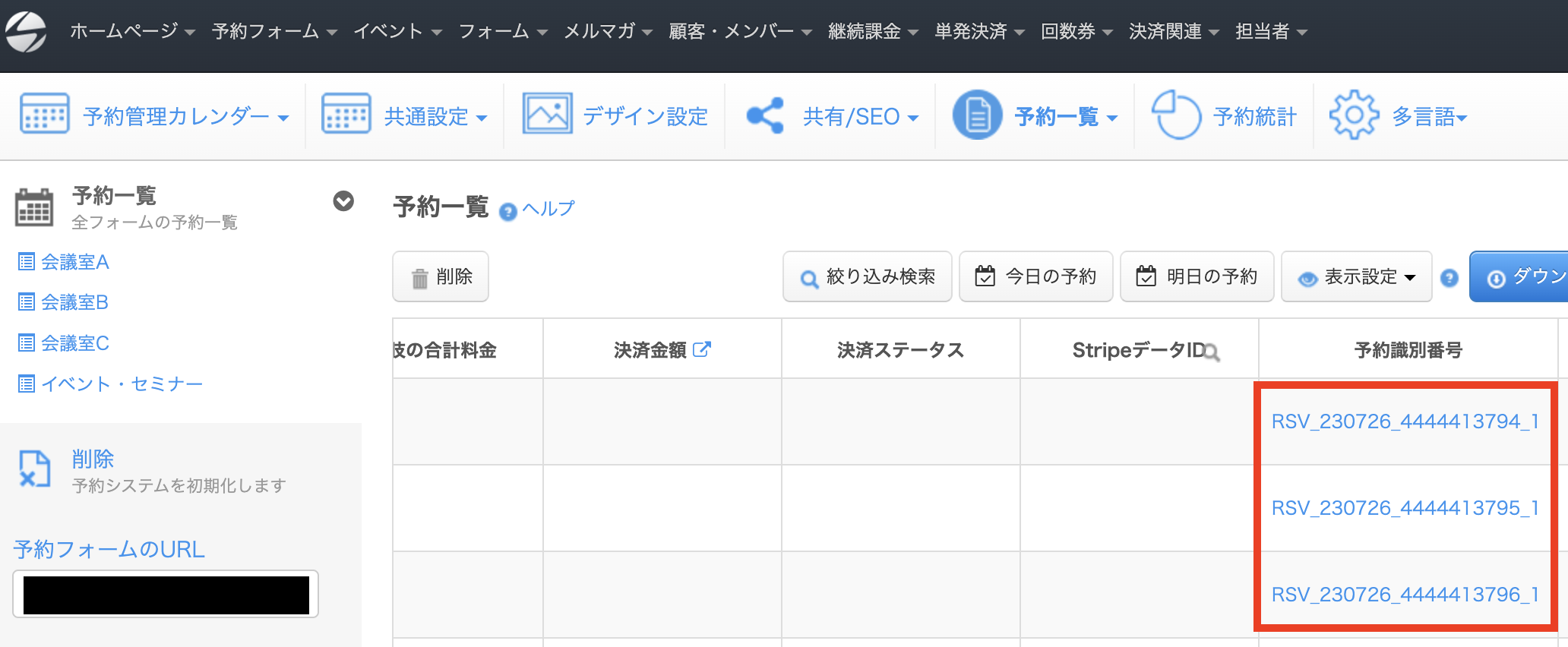Show 今日の予約 reservations
Image resolution: width=1568 pixels, height=647 pixels.
tap(1035, 277)
